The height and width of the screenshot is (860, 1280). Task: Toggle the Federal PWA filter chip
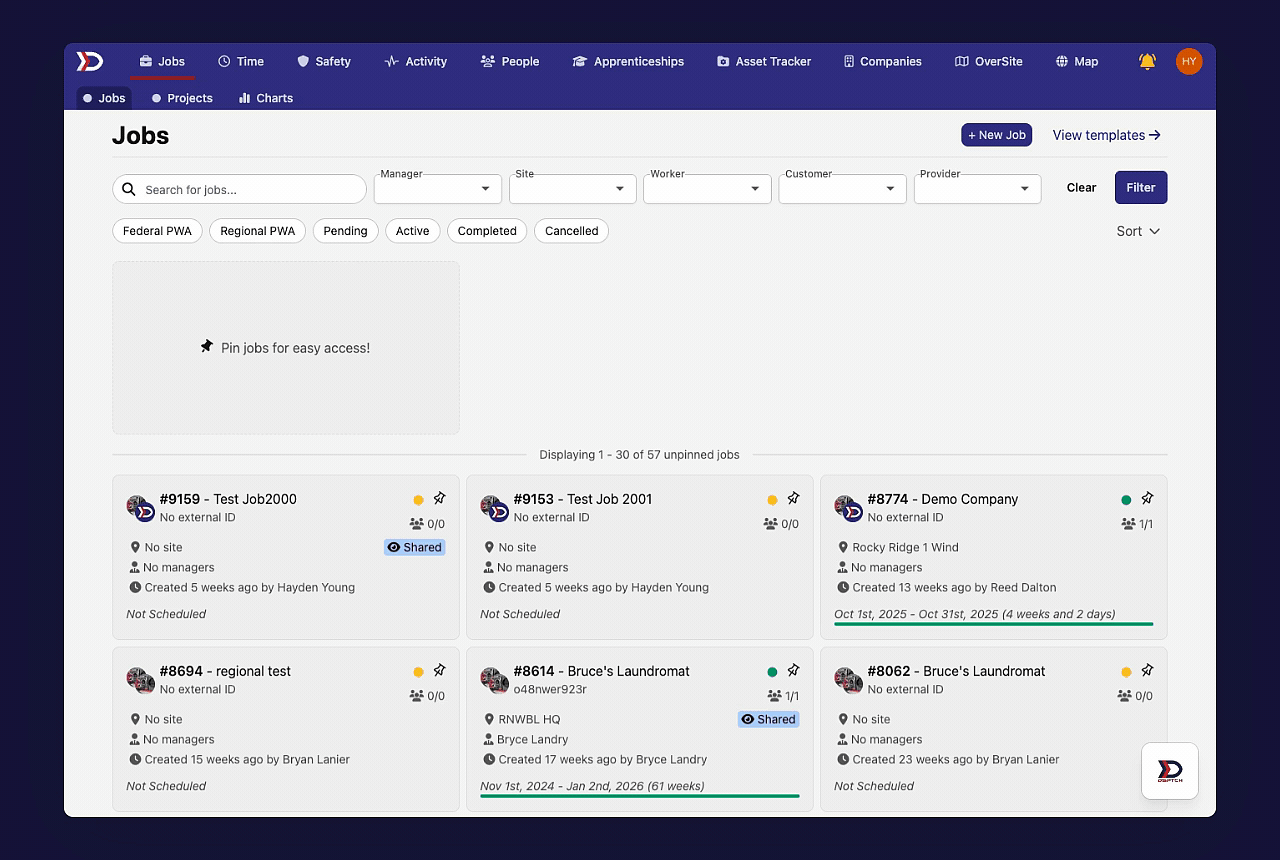pos(157,231)
